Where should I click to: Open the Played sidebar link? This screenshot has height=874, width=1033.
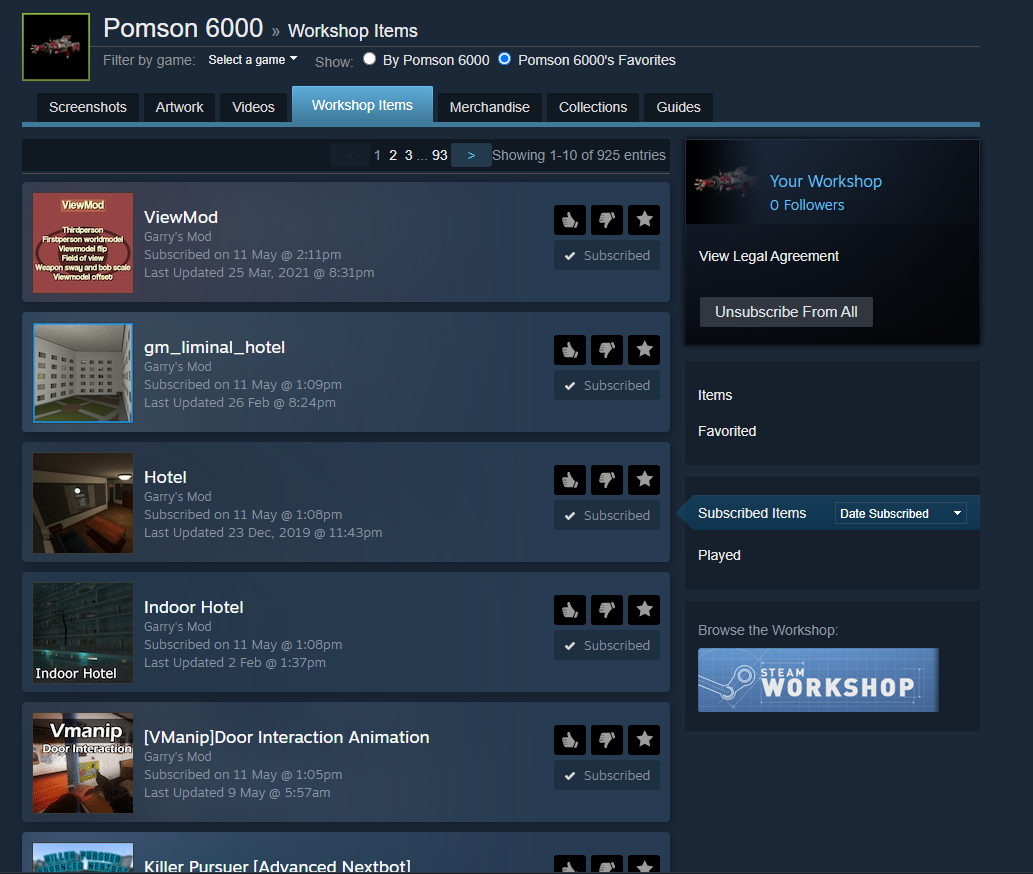coord(719,555)
